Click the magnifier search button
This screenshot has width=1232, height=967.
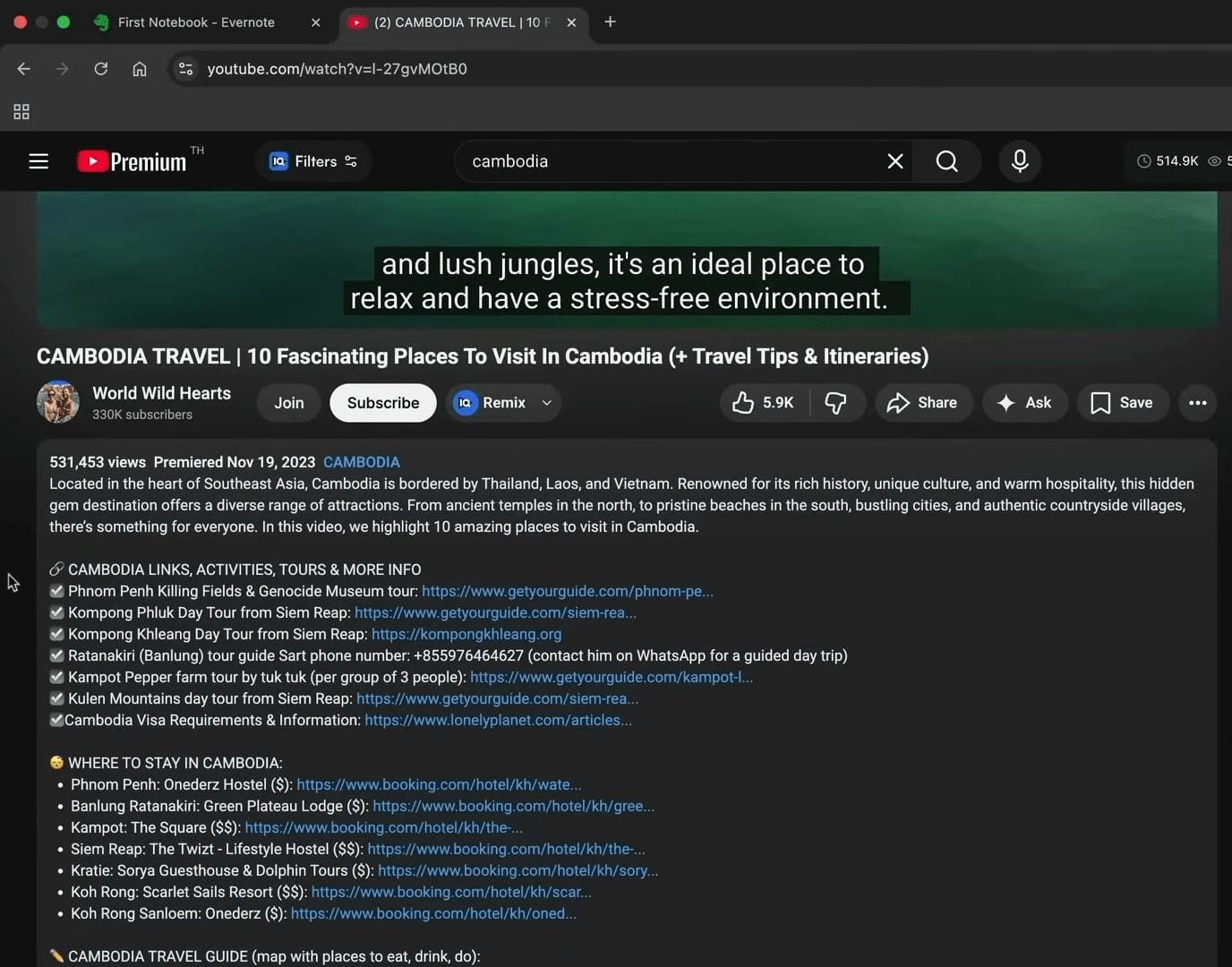tap(946, 161)
